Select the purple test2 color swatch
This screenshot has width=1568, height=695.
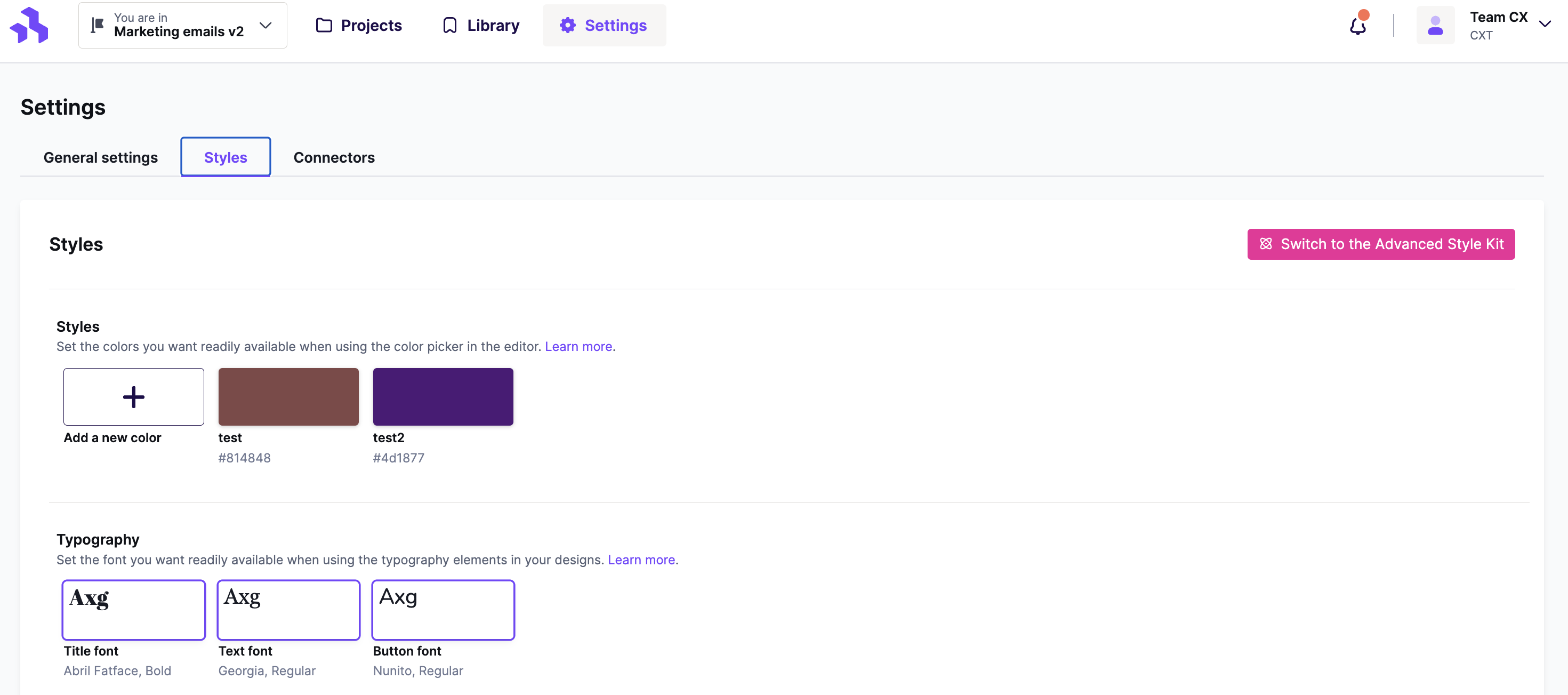pos(443,396)
